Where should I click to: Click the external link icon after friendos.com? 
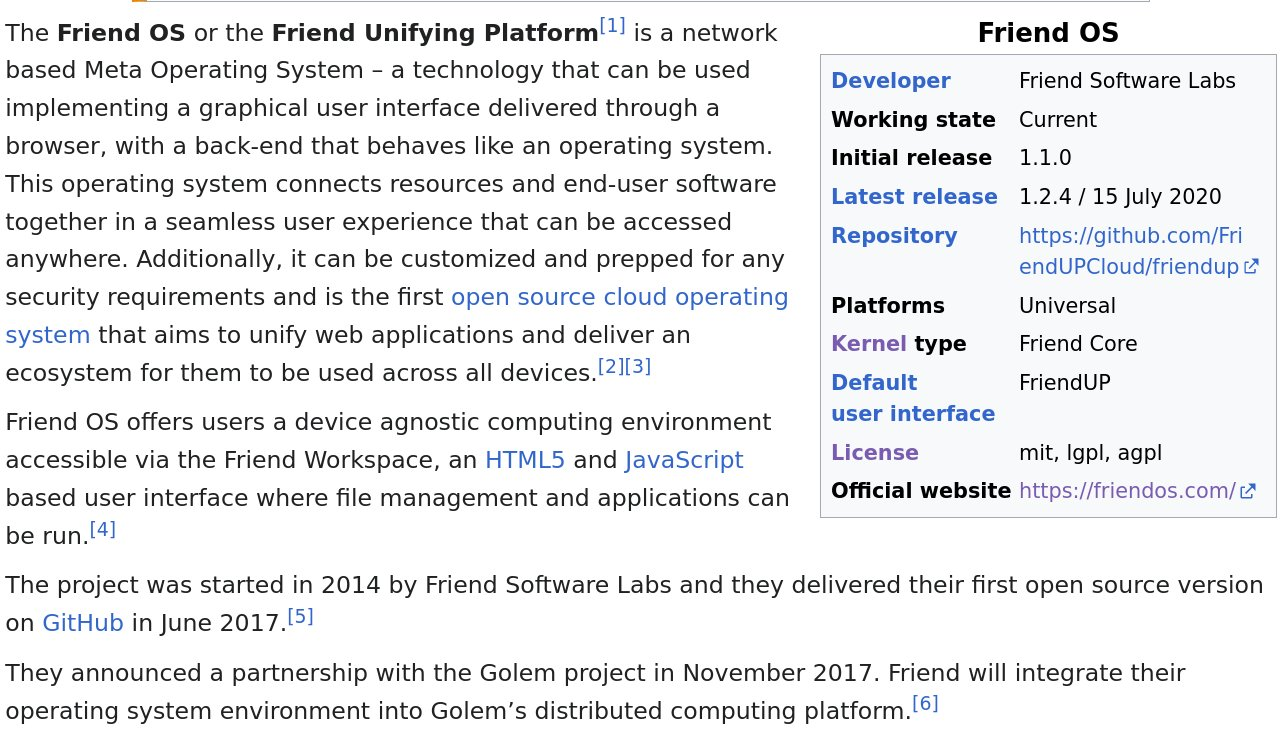click(1247, 491)
